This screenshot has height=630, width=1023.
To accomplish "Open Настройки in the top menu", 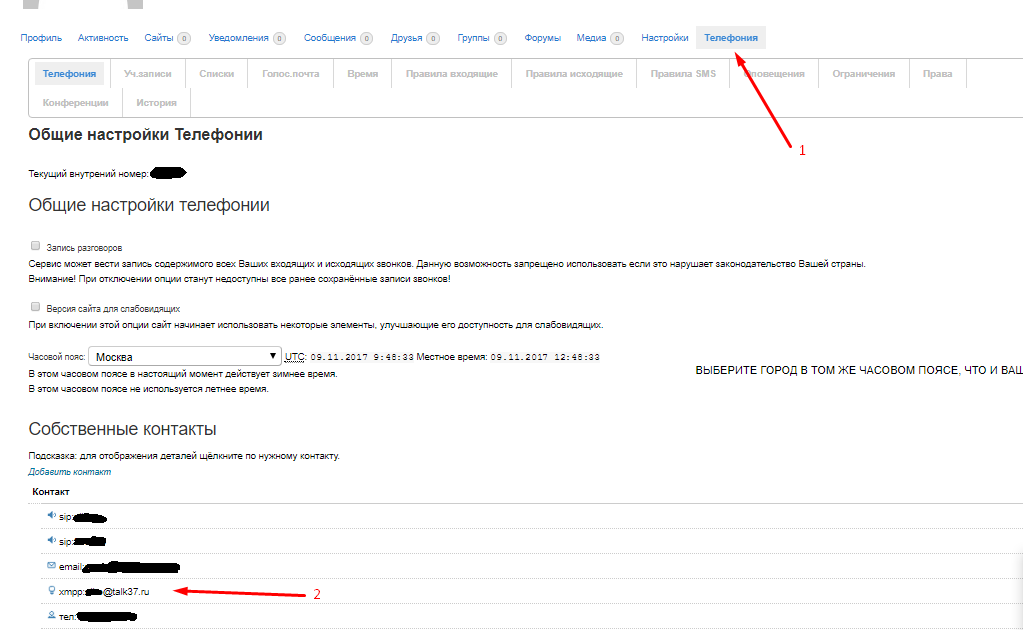I will (x=665, y=38).
